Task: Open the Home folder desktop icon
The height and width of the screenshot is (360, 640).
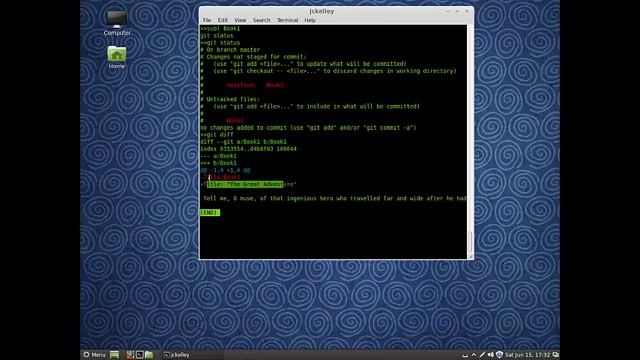Action: tap(117, 57)
